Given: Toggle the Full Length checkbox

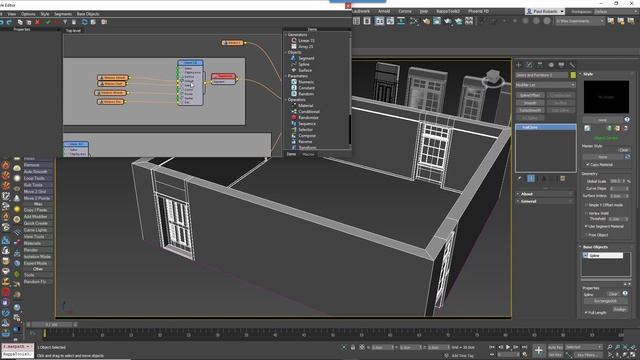Looking at the screenshot, I should pyautogui.click(x=587, y=313).
